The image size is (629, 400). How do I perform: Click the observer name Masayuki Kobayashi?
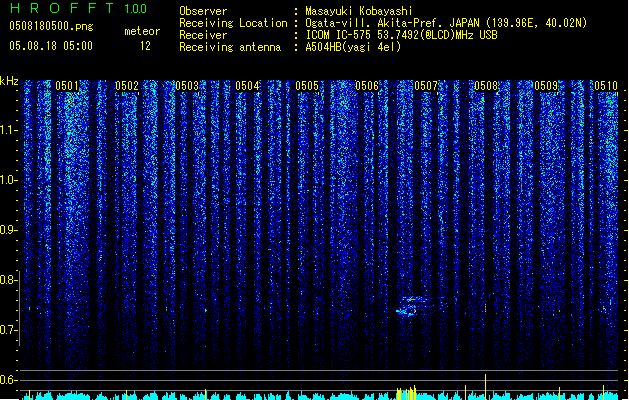click(359, 11)
